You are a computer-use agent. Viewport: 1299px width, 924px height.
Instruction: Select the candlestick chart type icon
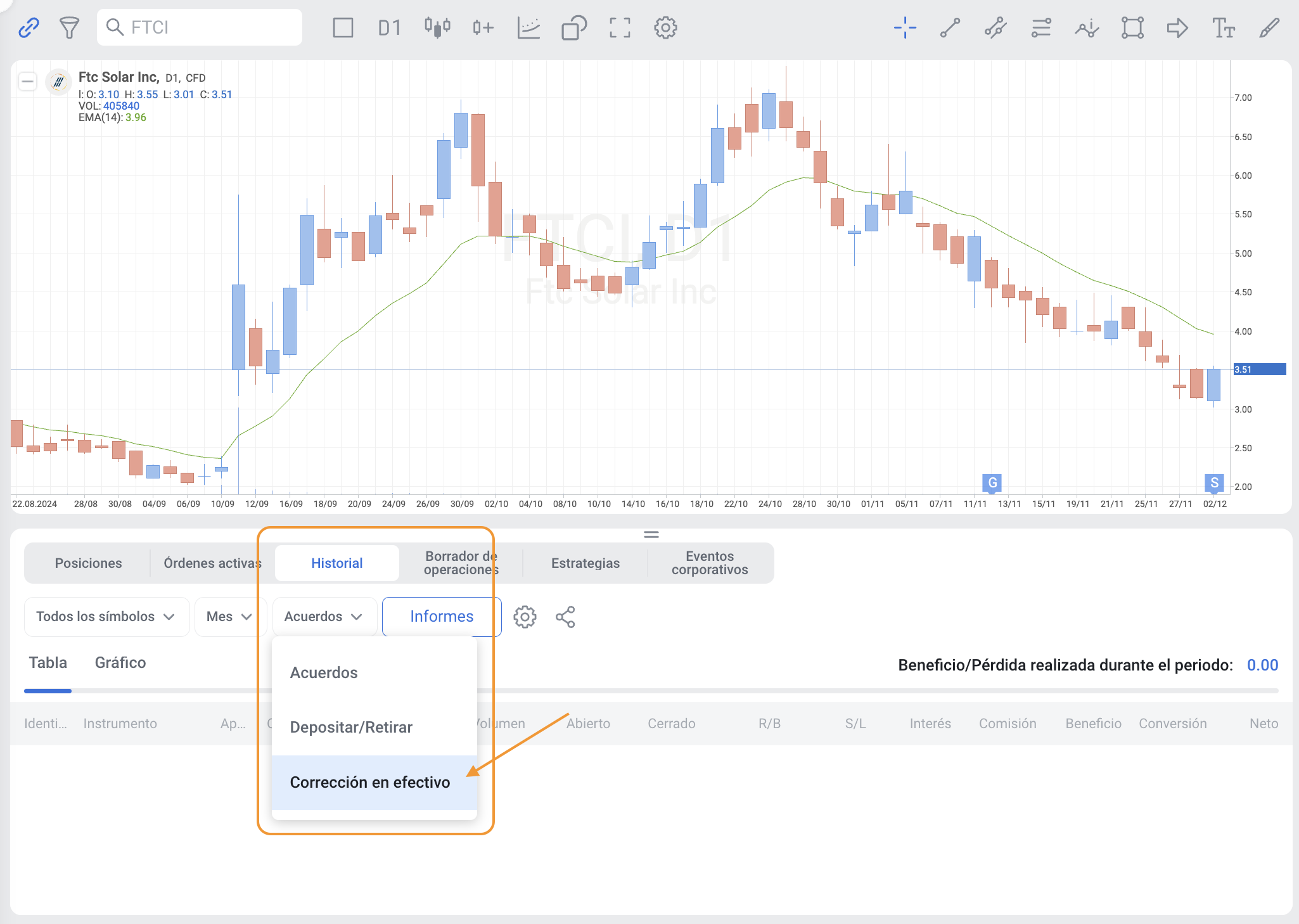(437, 27)
